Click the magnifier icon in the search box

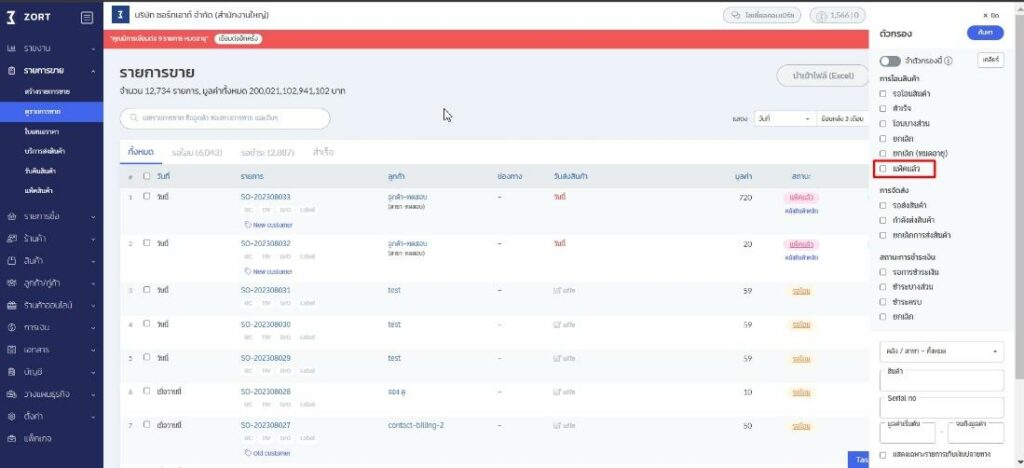coord(133,118)
